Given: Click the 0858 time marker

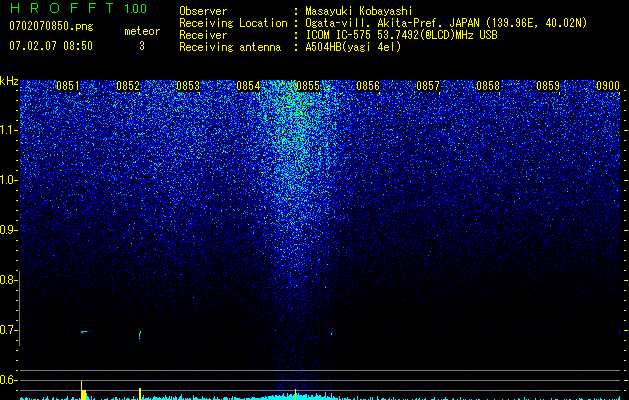Looking at the screenshot, I should (x=488, y=86).
